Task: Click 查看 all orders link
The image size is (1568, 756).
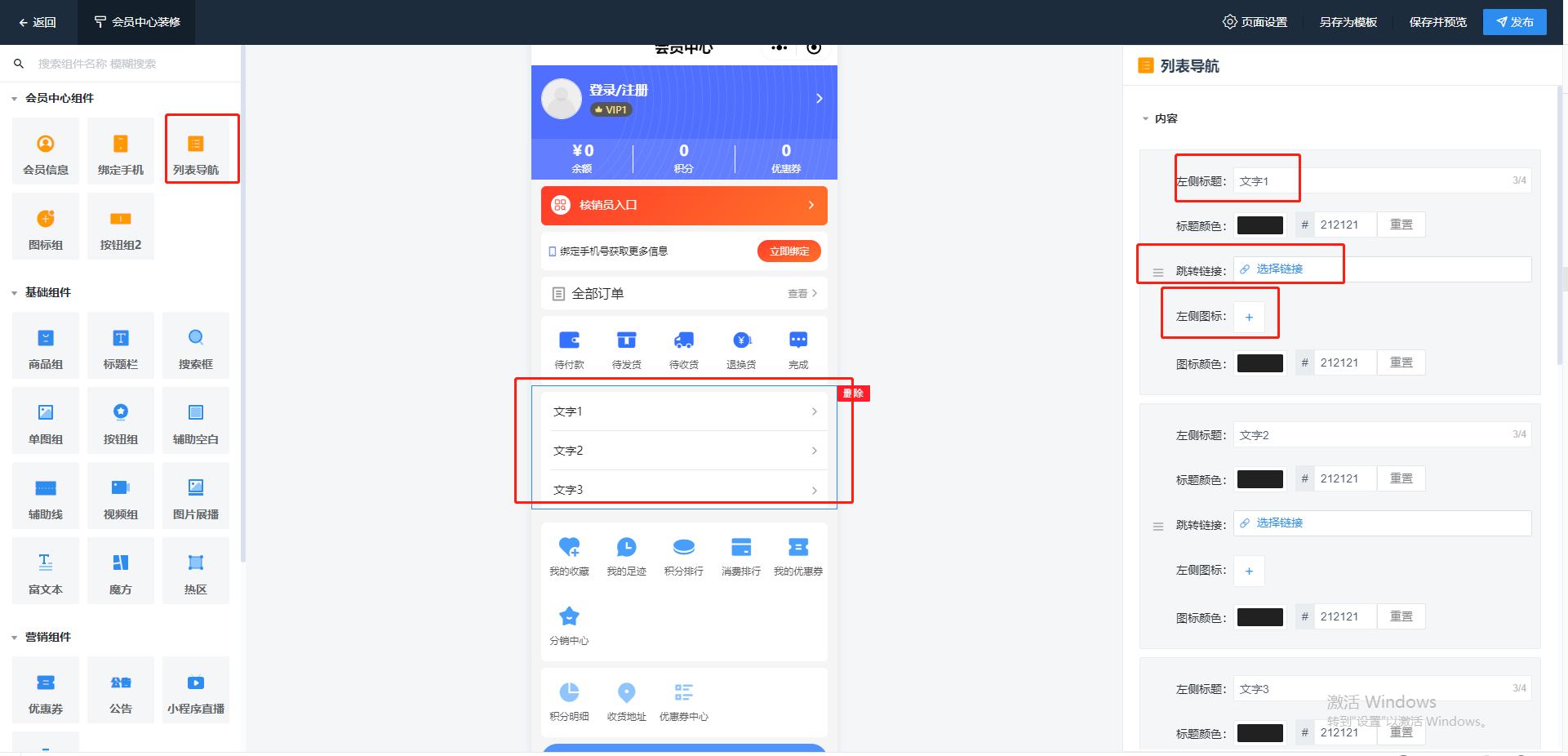Action: [x=802, y=294]
